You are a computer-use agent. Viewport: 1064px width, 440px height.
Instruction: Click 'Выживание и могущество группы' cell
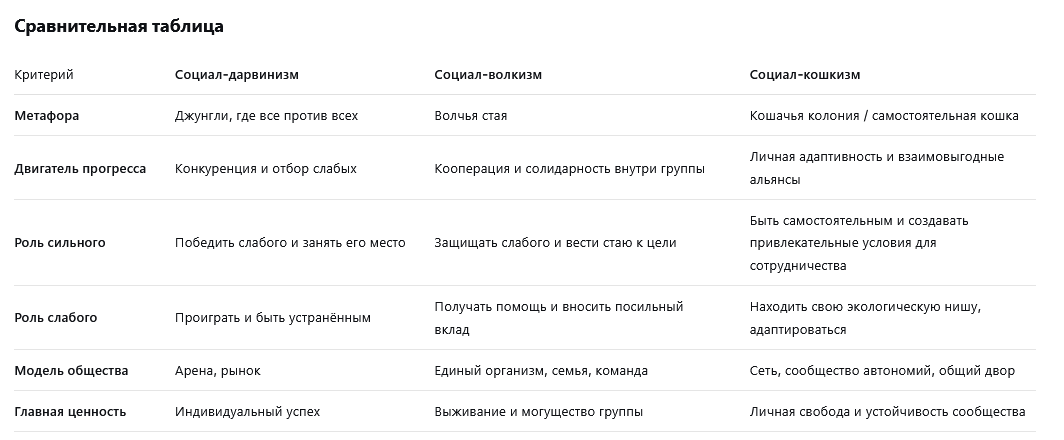pyautogui.click(x=538, y=412)
